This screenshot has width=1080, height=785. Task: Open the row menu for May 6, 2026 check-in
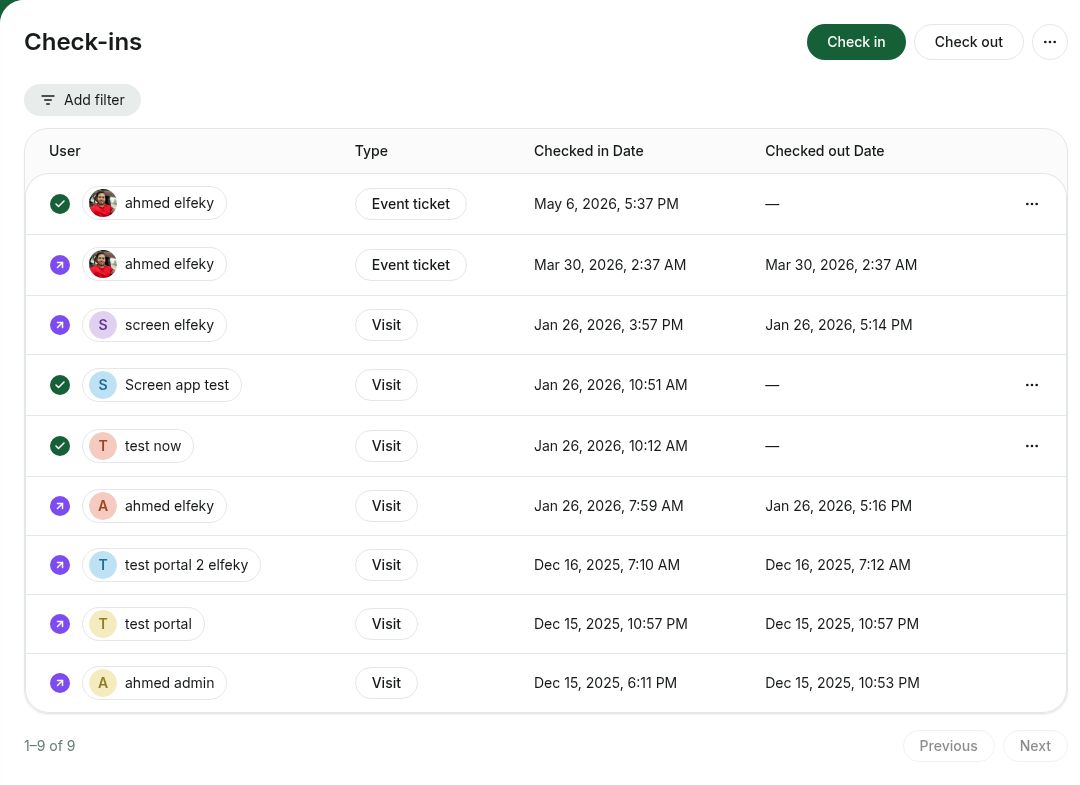coord(1031,204)
